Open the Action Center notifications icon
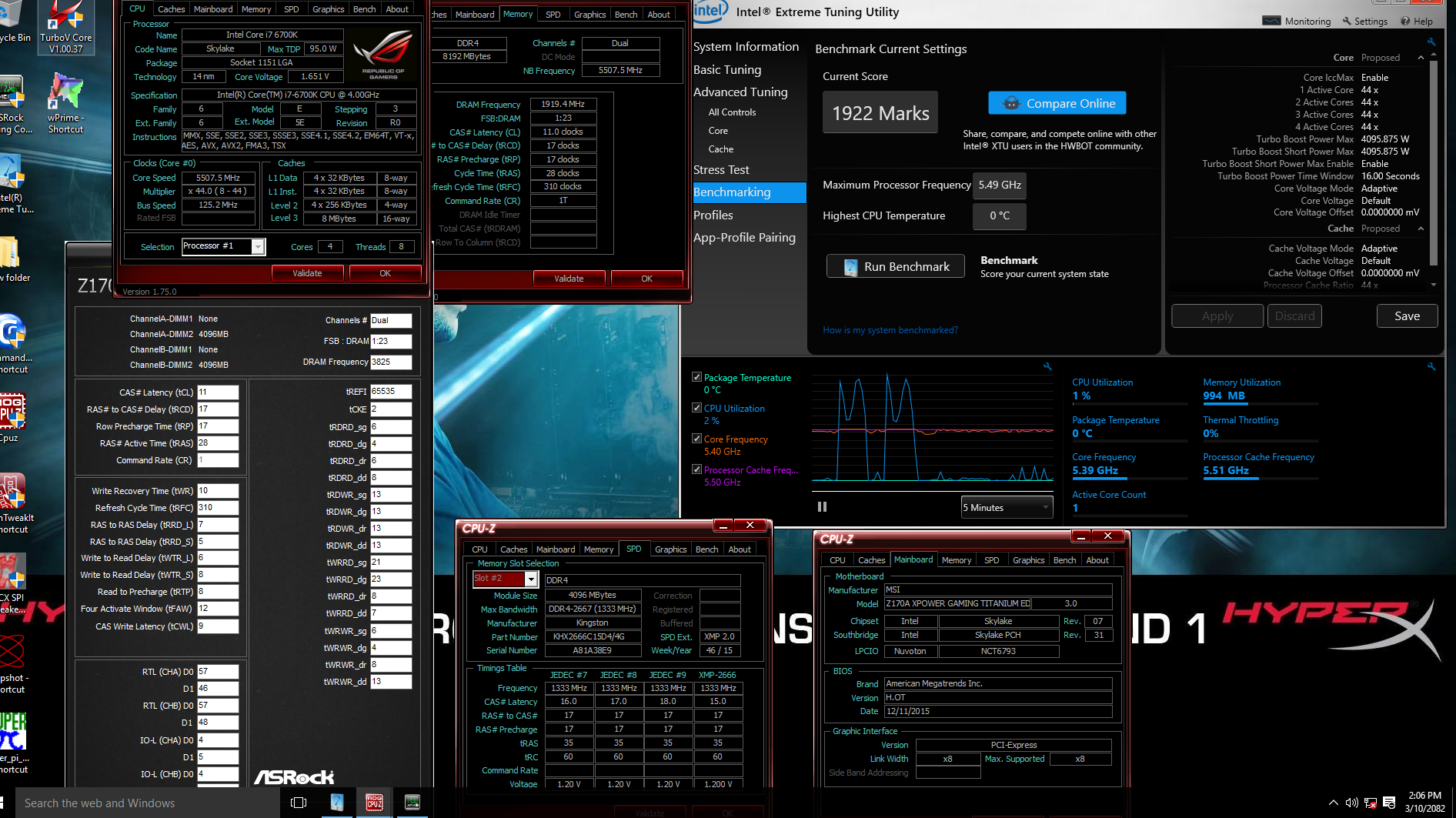Viewport: 1456px width, 818px height. point(1389,803)
